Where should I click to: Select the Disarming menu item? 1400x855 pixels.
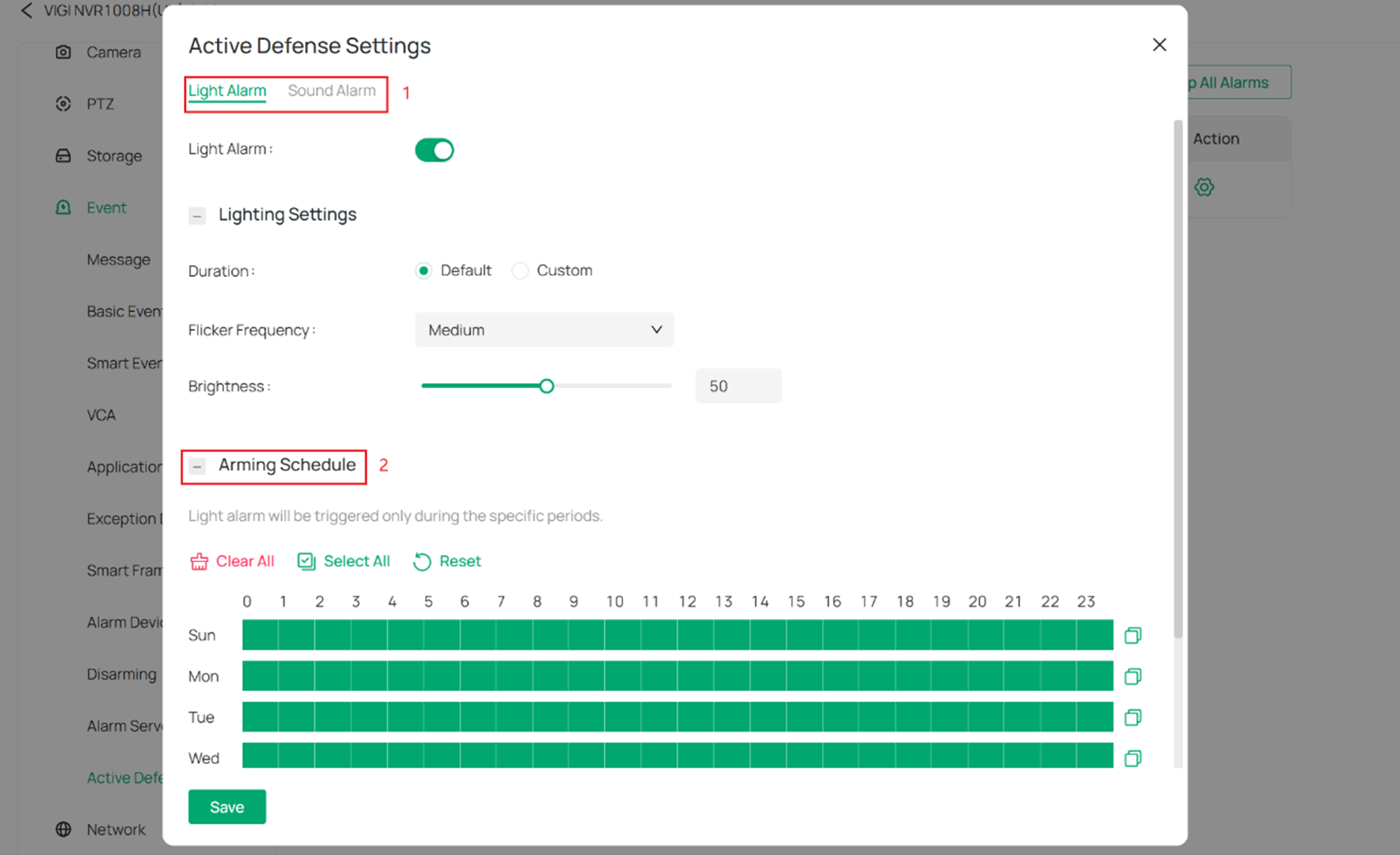[x=121, y=674]
